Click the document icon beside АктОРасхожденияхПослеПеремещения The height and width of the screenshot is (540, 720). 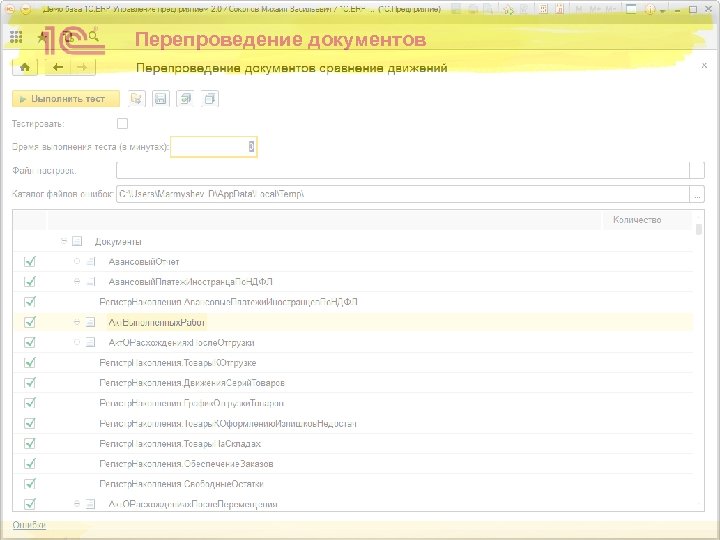click(90, 504)
